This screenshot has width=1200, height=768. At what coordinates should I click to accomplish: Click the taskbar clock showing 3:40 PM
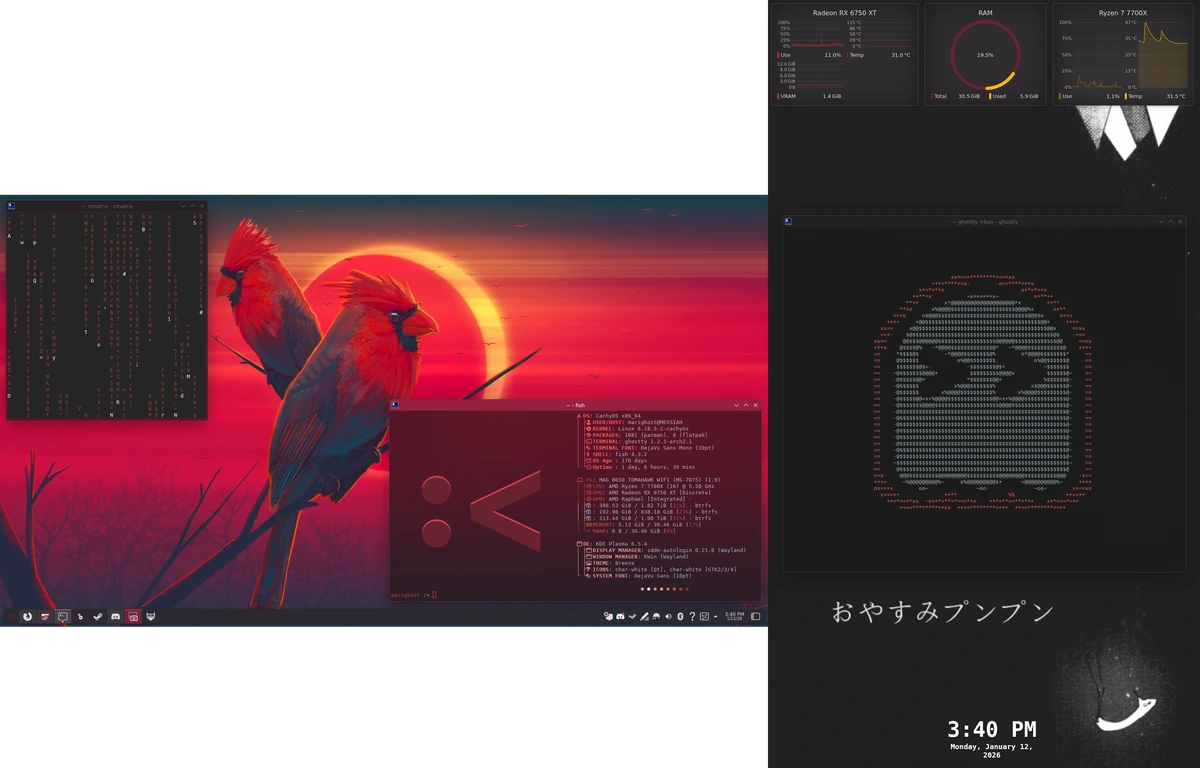click(734, 617)
